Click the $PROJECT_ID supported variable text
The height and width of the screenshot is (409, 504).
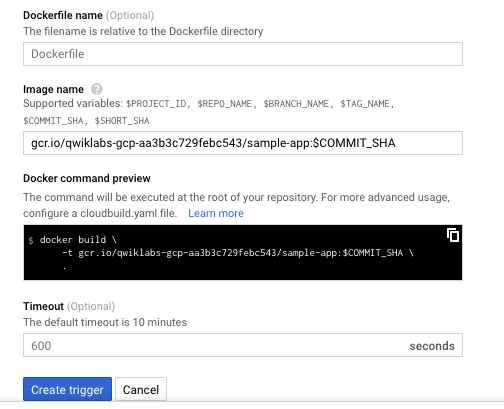point(156,104)
